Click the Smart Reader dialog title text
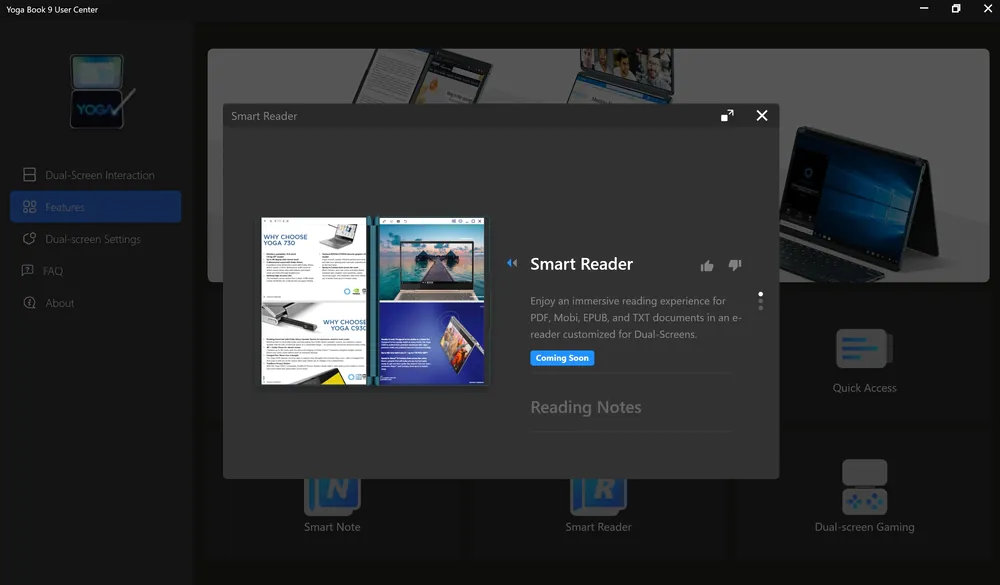1000x585 pixels. (264, 116)
